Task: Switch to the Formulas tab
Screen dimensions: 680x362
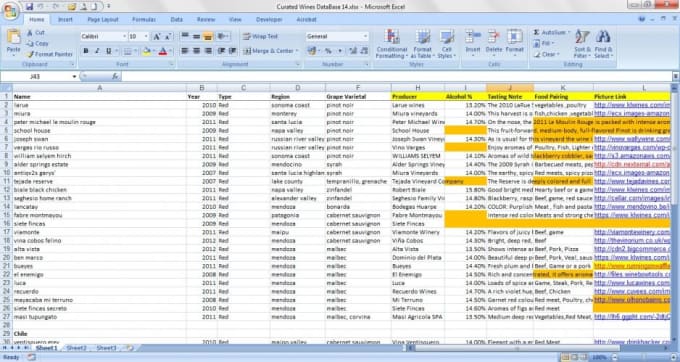Action: pos(144,20)
